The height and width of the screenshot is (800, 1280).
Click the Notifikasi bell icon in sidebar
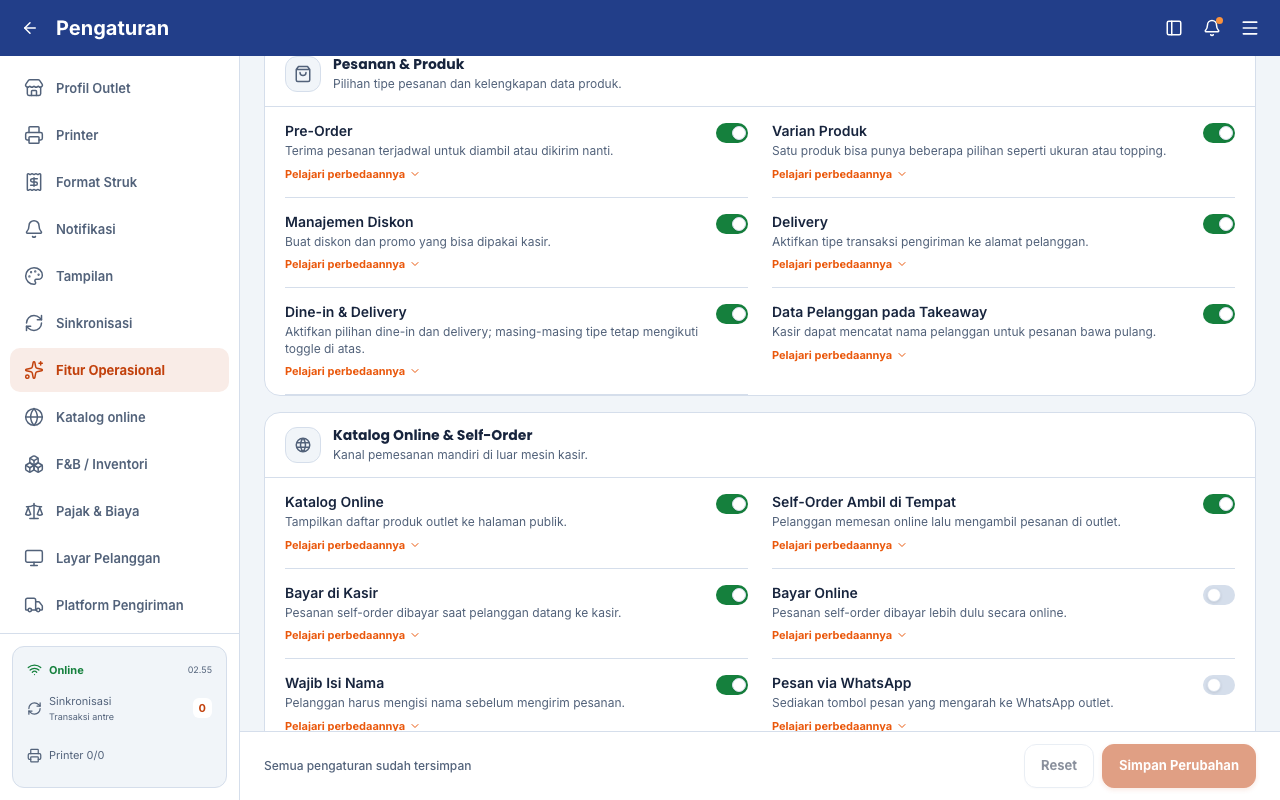[x=34, y=229]
